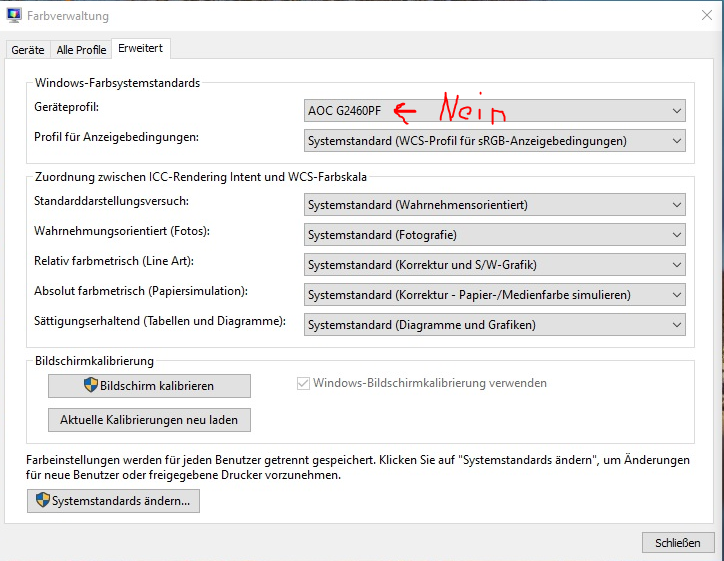Close the Farbverwaltung window with X

[706, 15]
